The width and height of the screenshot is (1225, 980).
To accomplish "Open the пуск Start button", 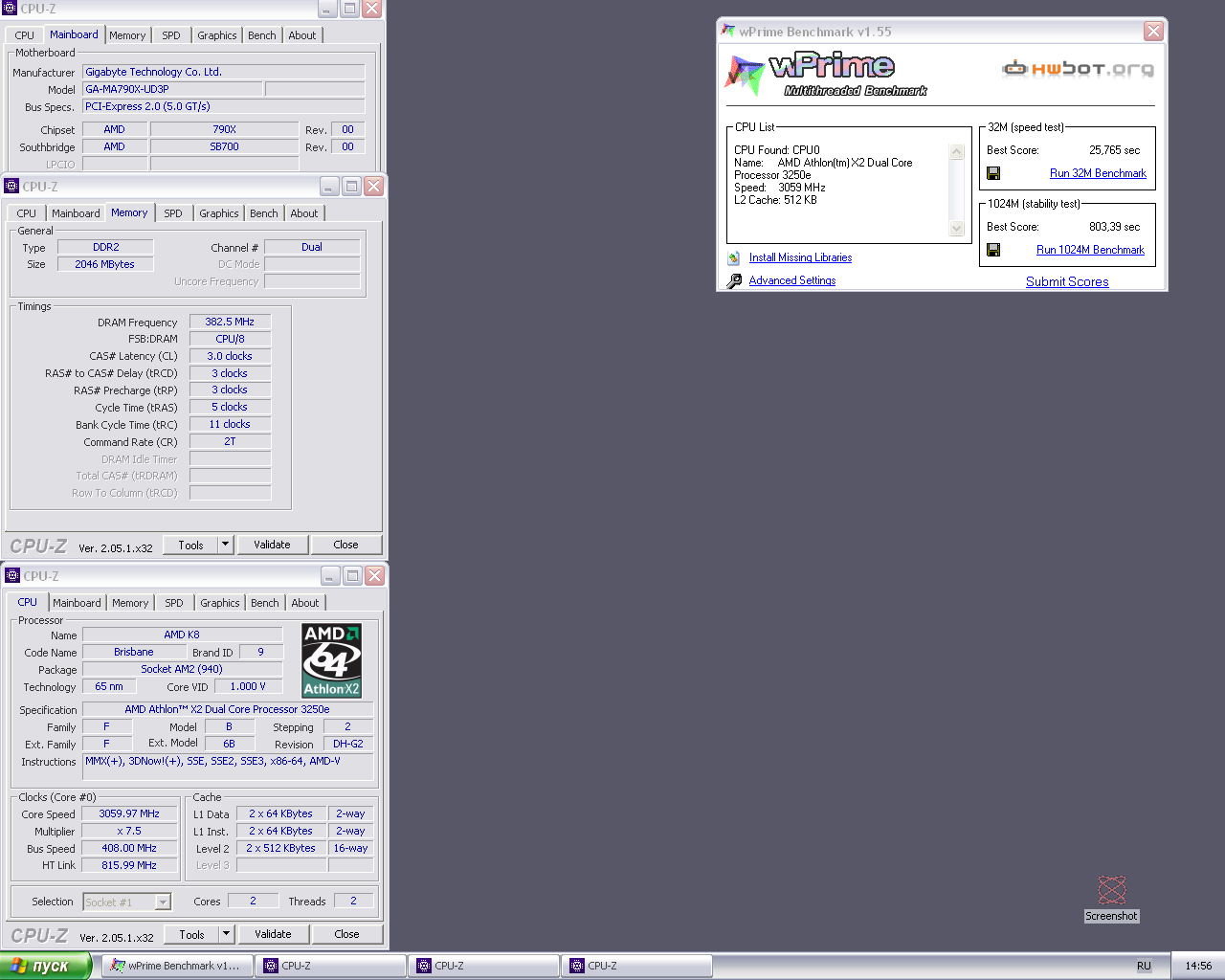I will click(45, 966).
